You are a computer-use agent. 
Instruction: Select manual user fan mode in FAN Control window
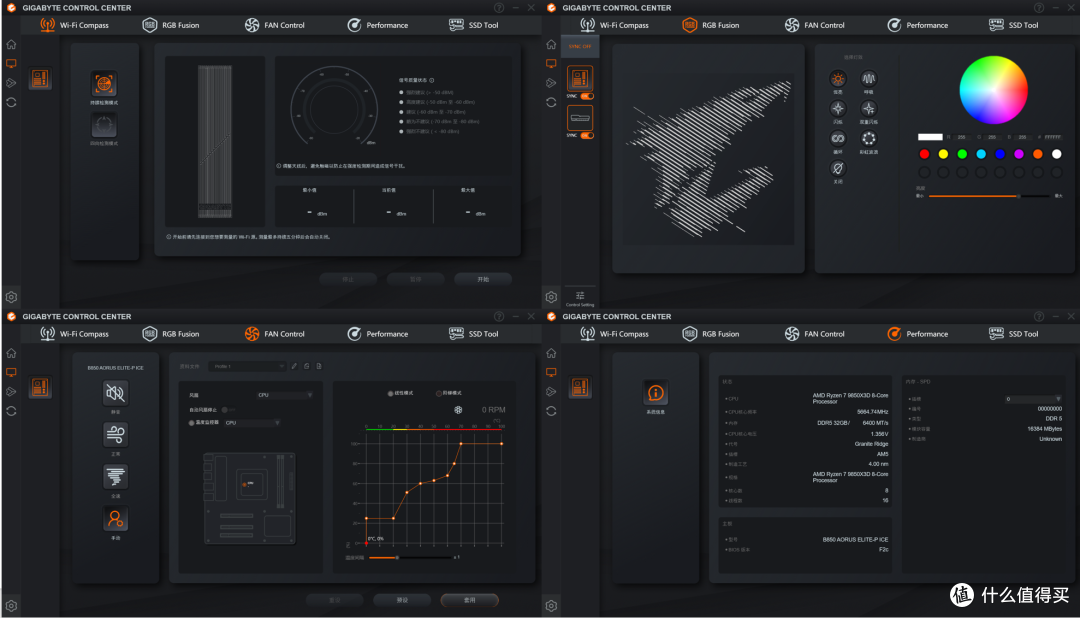[x=115, y=519]
